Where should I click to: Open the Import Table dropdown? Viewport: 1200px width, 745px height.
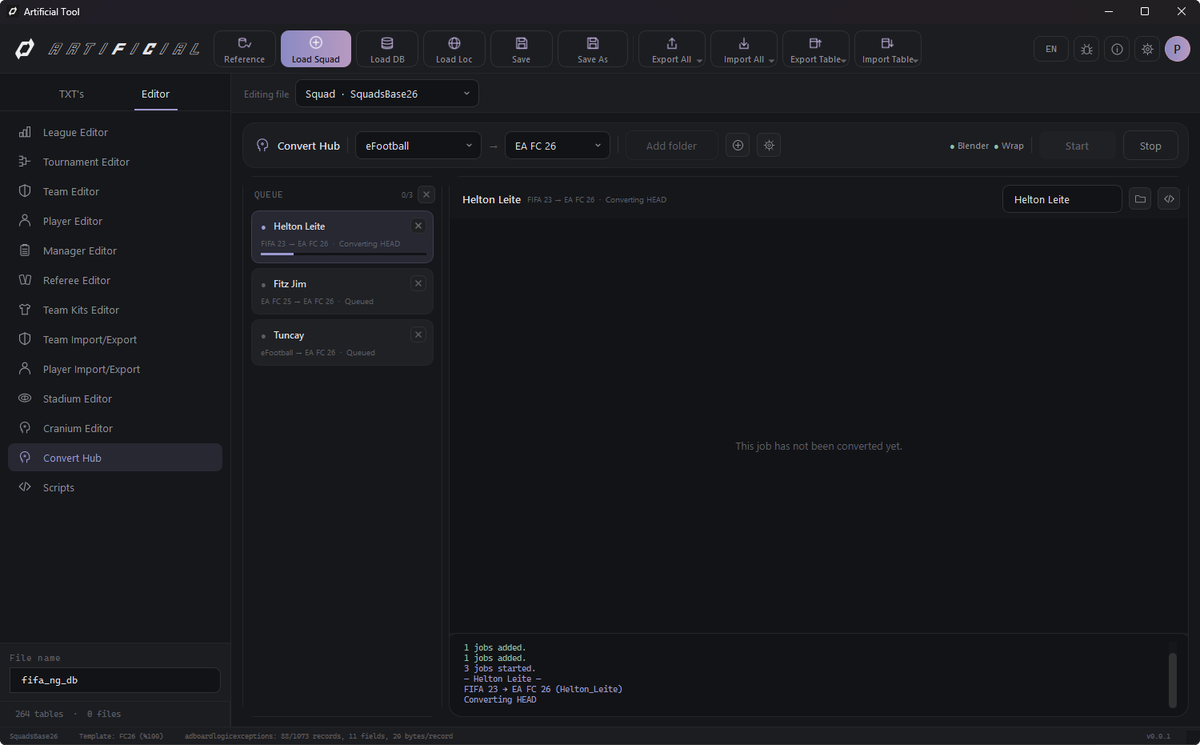pyautogui.click(x=888, y=49)
